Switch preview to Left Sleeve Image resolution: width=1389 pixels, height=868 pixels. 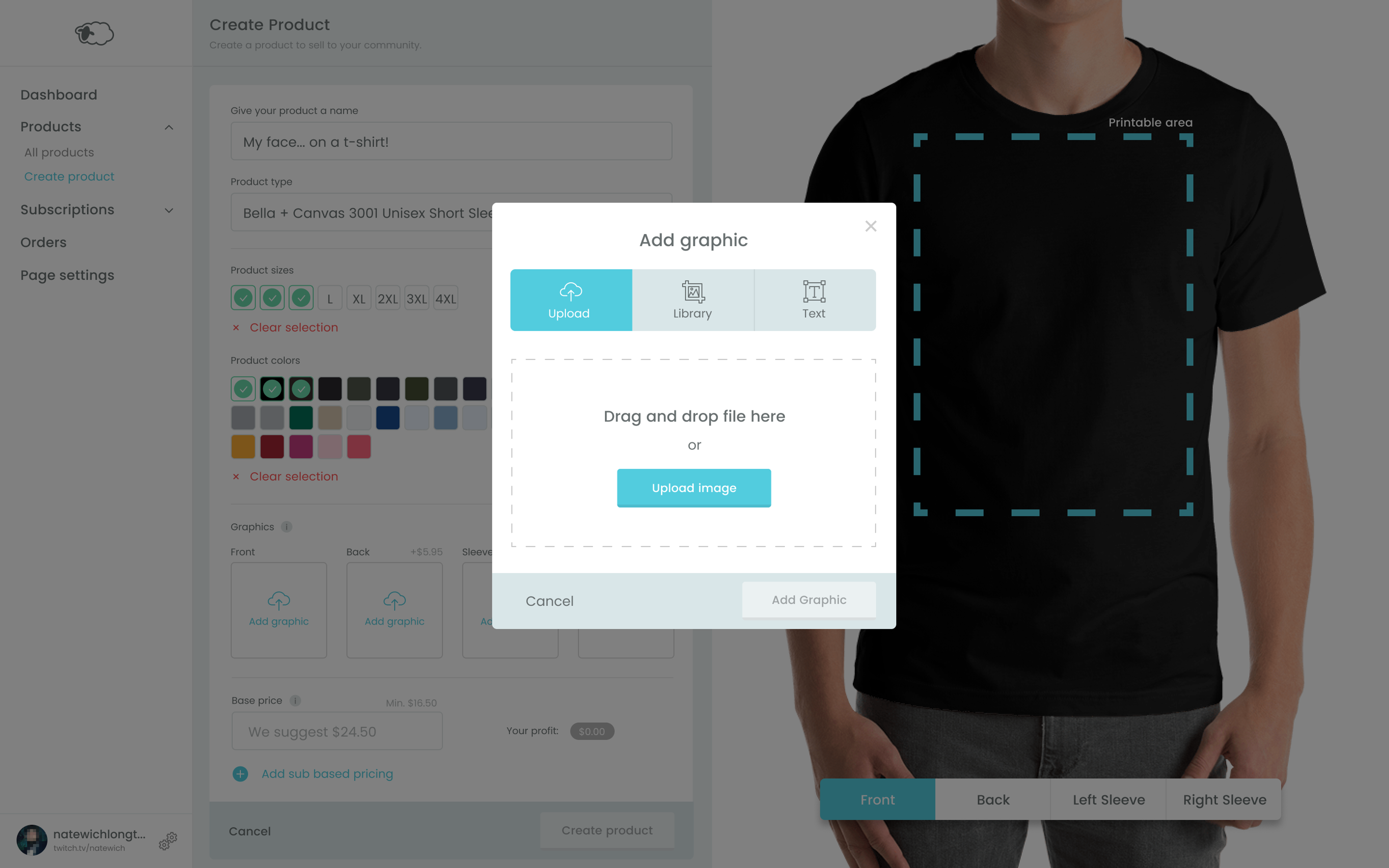(1108, 799)
